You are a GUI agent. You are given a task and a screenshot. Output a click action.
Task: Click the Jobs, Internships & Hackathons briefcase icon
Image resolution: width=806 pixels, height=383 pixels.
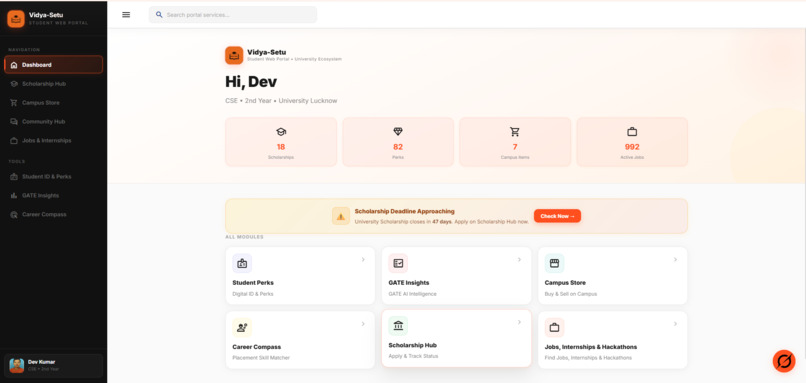point(554,327)
